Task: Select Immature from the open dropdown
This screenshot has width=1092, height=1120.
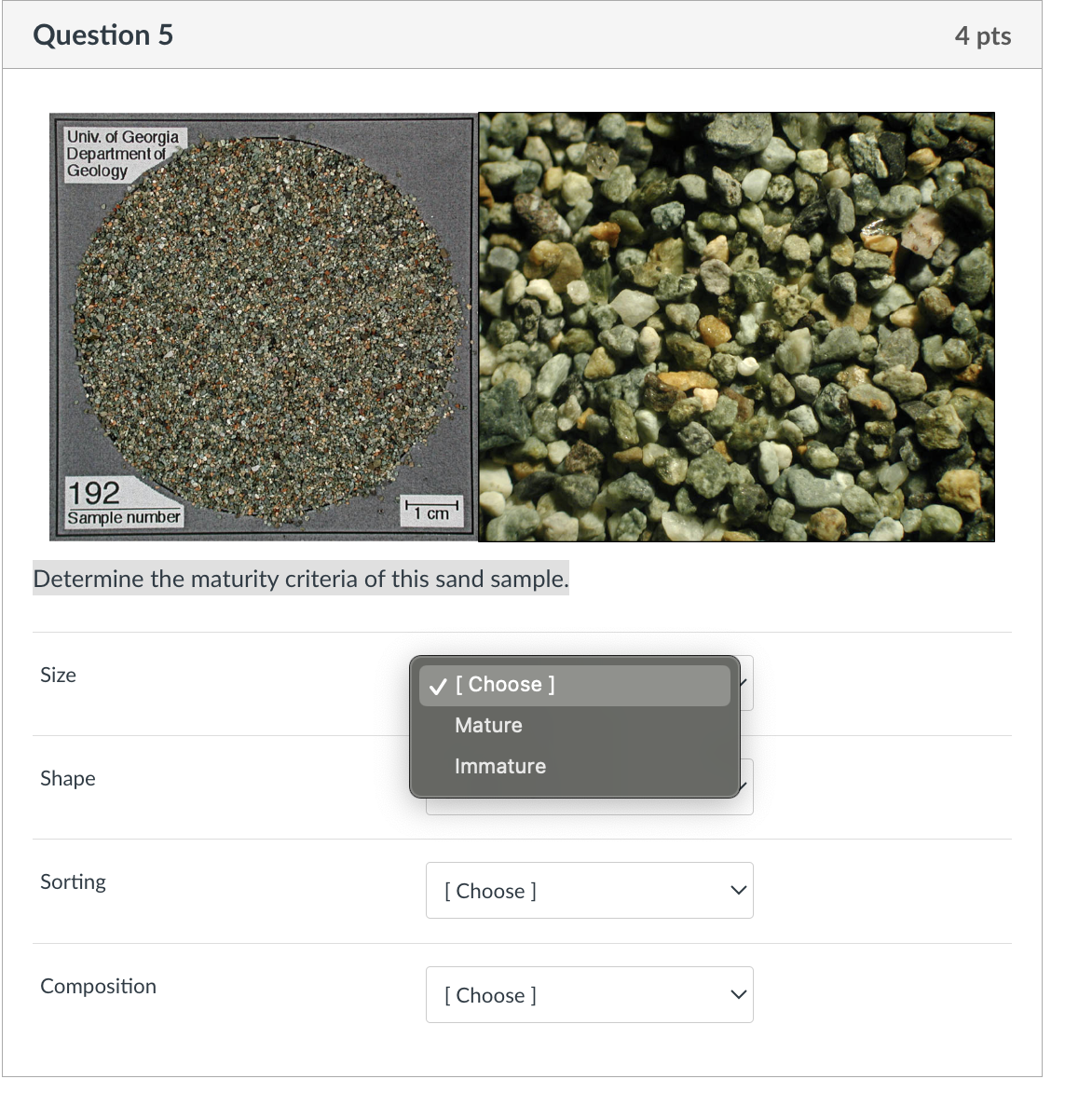Action: (x=499, y=766)
